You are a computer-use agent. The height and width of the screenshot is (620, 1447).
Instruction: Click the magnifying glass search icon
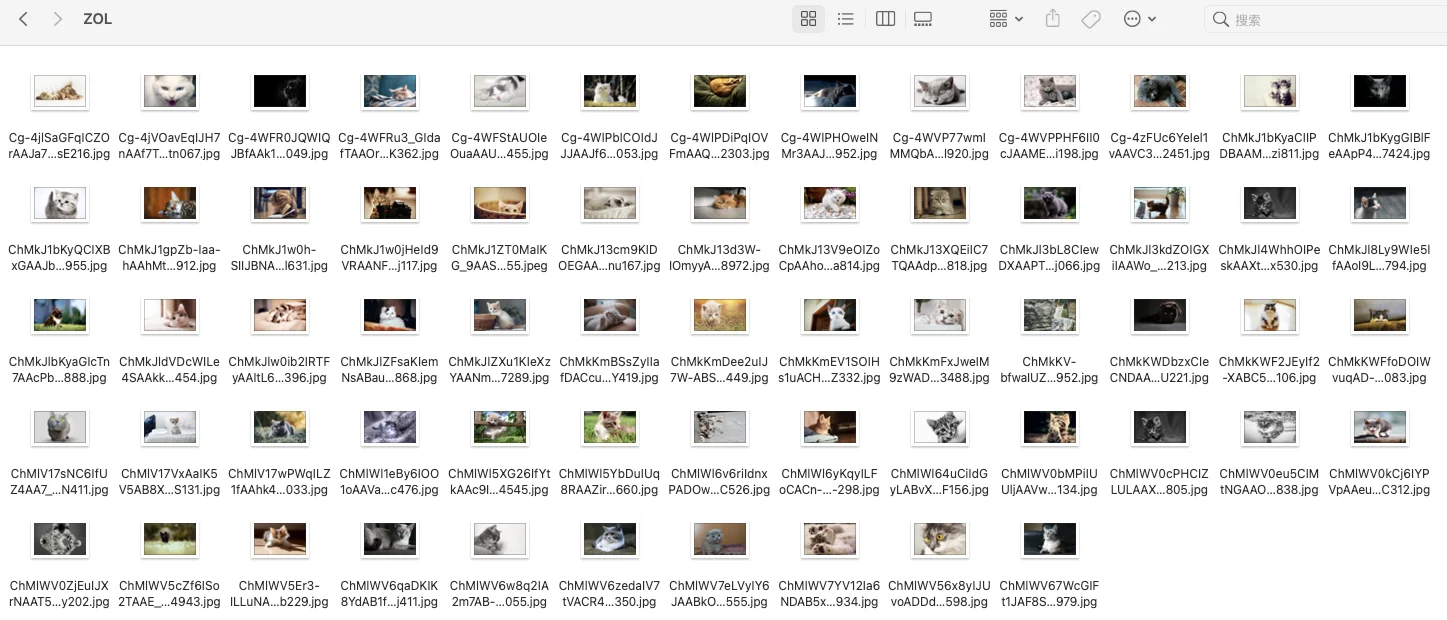1220,19
